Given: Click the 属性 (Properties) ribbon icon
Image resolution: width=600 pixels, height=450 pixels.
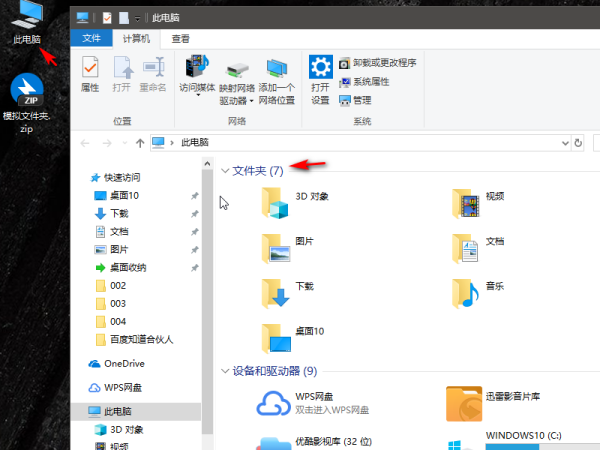Looking at the screenshot, I should click(x=89, y=74).
